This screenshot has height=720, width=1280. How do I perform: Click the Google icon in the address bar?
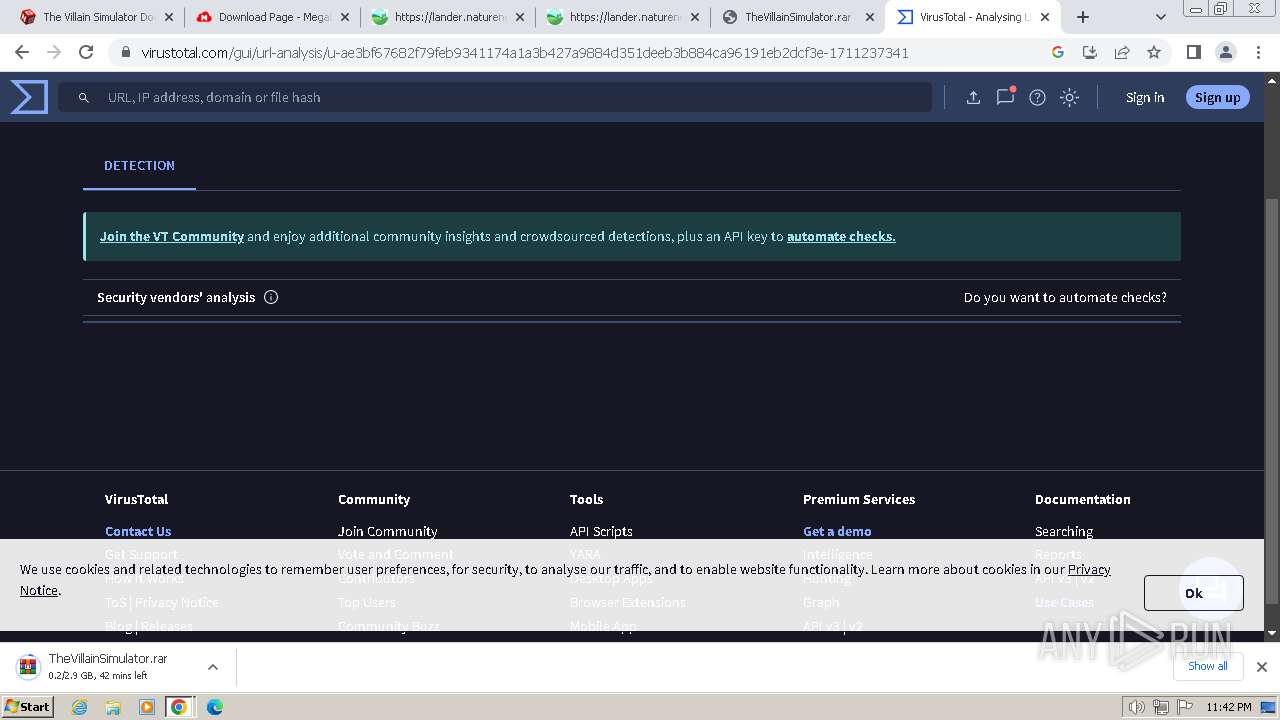(x=1058, y=52)
